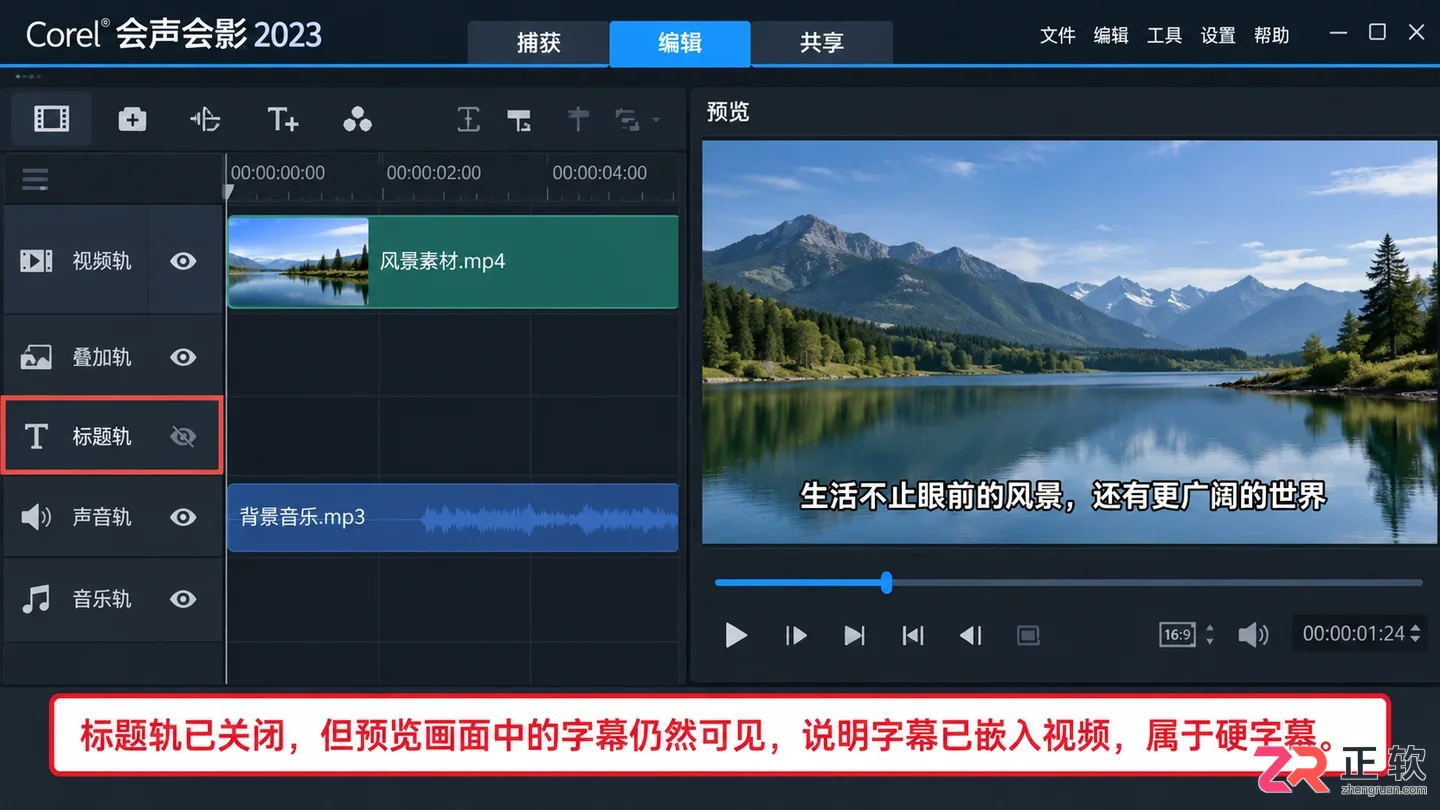Viewport: 1440px width, 810px height.
Task: Step to the next frame in preview
Action: (x=796, y=635)
